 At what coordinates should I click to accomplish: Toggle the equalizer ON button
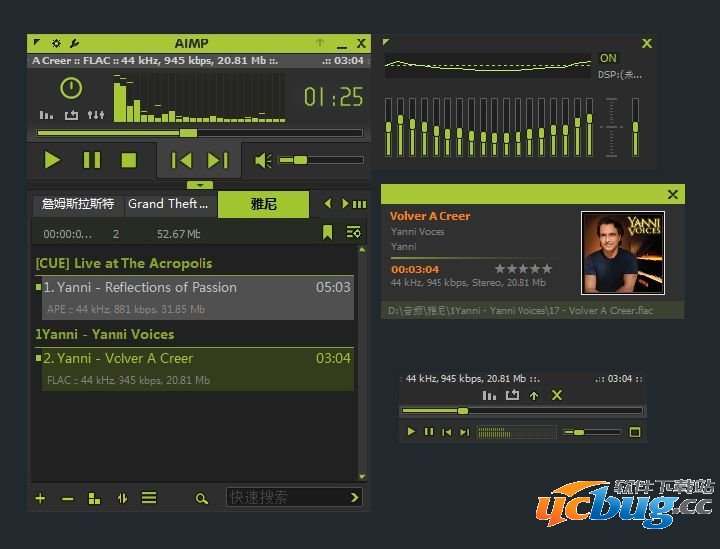tap(608, 58)
